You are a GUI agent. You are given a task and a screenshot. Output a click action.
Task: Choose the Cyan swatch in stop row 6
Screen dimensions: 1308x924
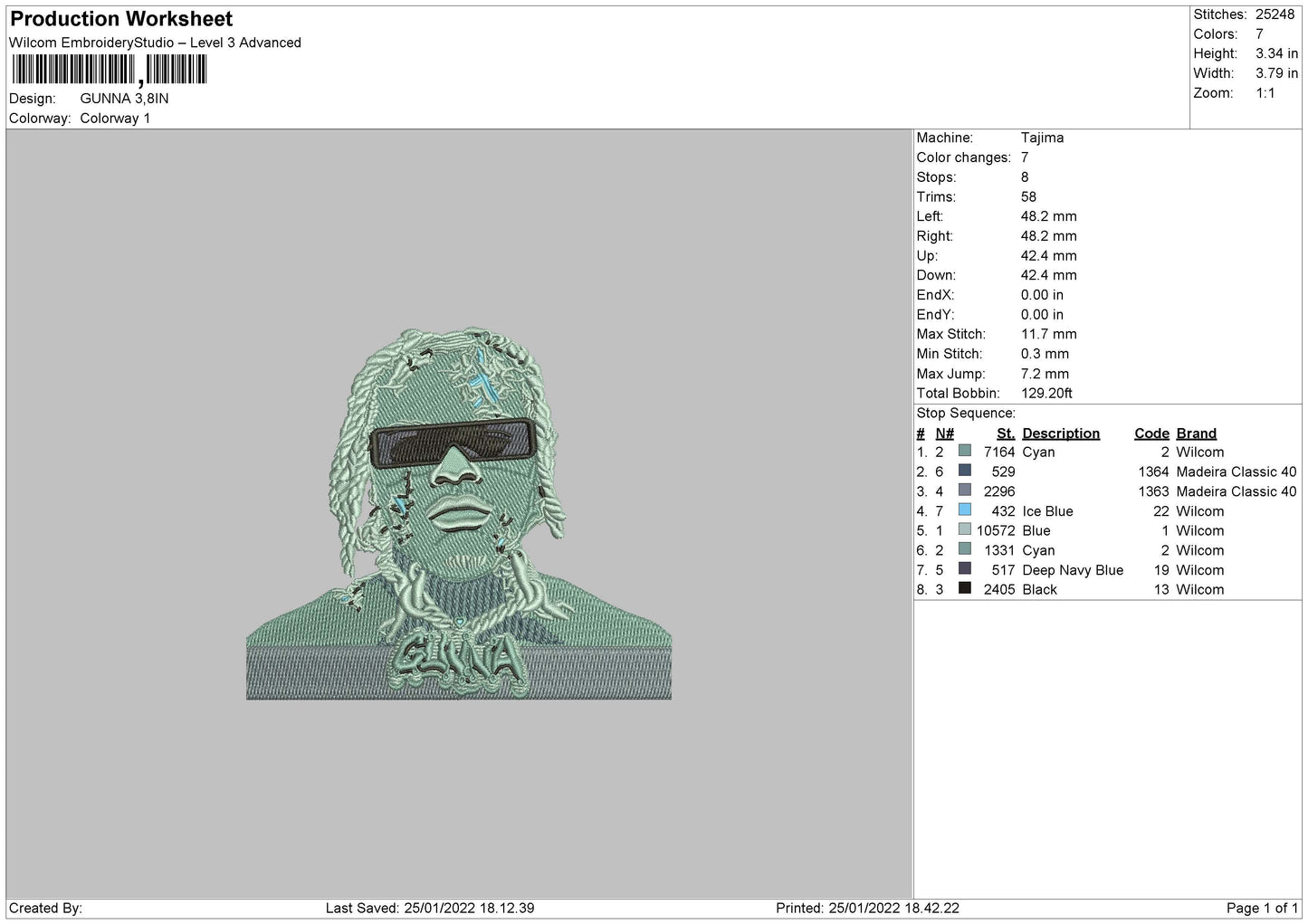click(x=965, y=550)
